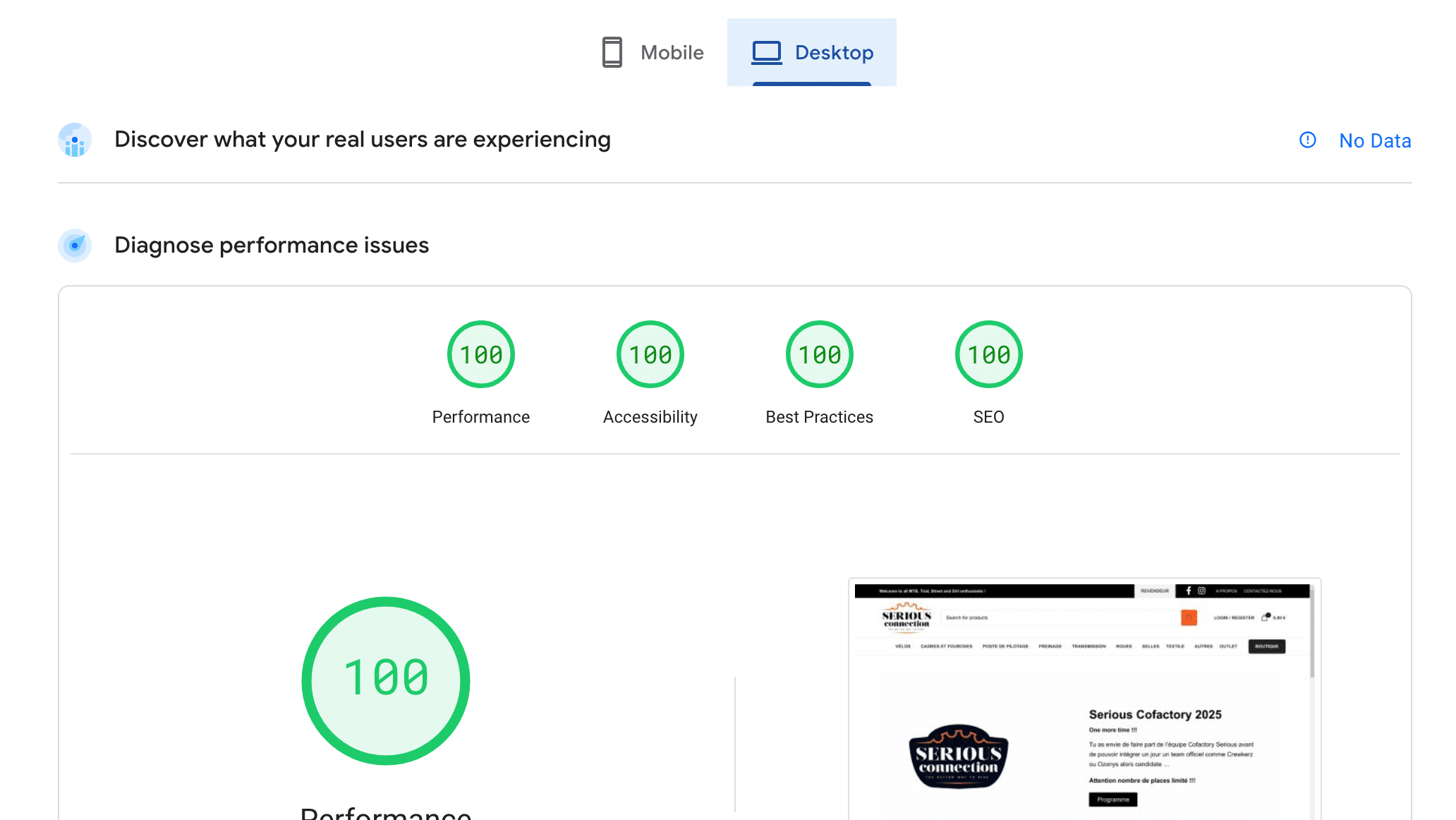Open the website screenshot thumbnail
This screenshot has height=820, width=1456.
coord(1084,700)
